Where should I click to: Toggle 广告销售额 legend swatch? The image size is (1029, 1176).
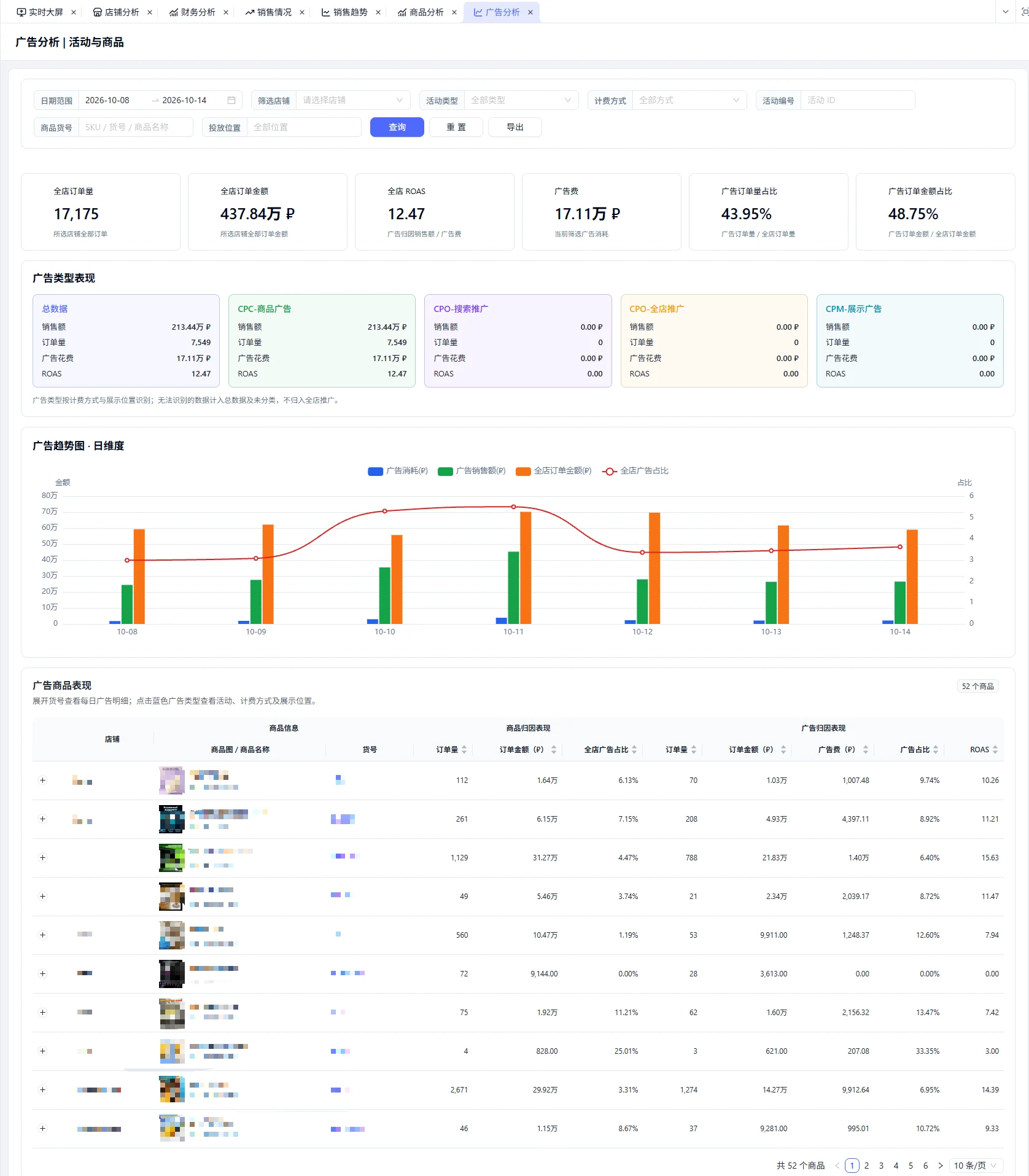coord(445,471)
